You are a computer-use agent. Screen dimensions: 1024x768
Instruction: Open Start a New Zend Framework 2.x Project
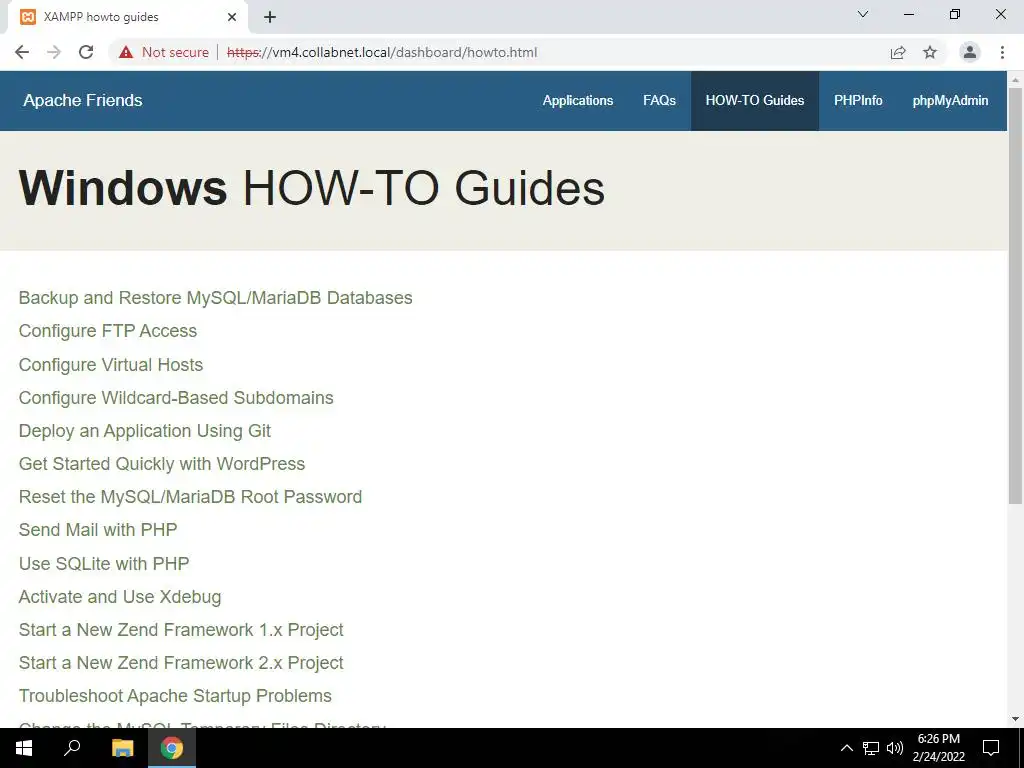[181, 663]
